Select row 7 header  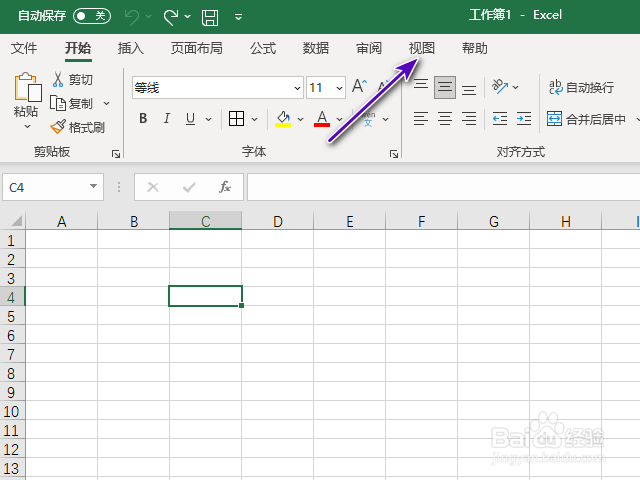click(x=12, y=354)
